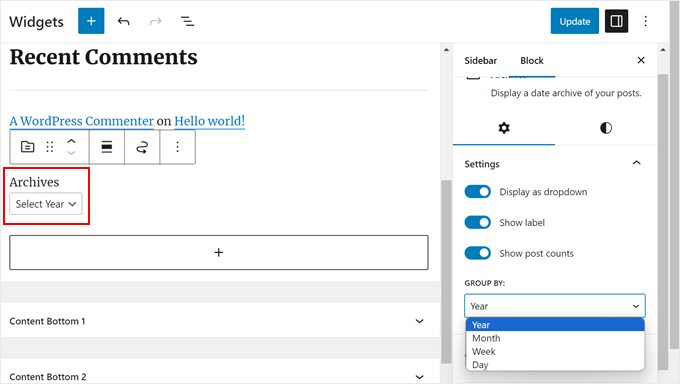Open the list view outline
680x384 pixels.
pos(187,21)
